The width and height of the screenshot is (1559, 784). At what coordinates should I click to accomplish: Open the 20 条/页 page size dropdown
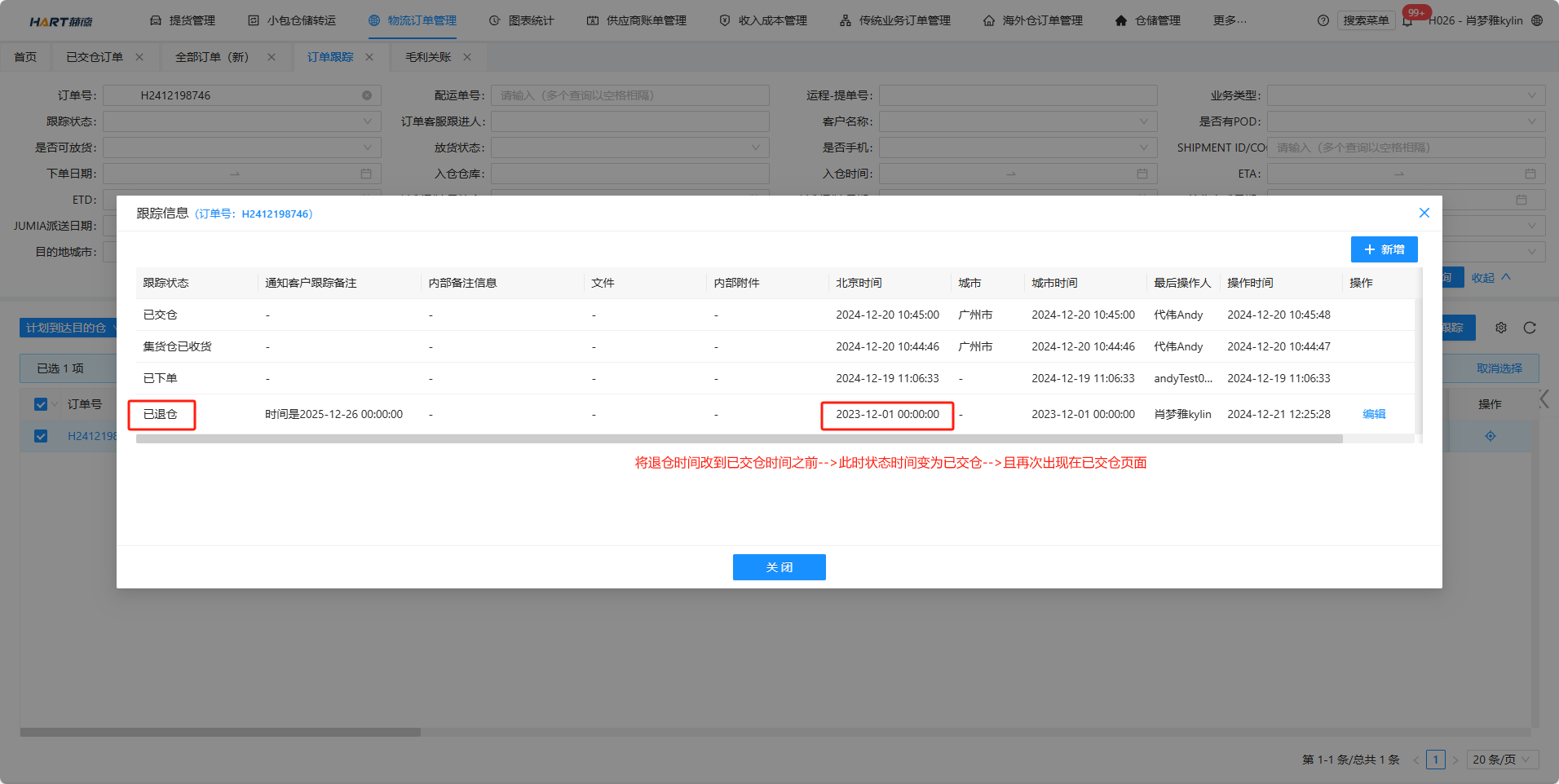pos(1502,760)
